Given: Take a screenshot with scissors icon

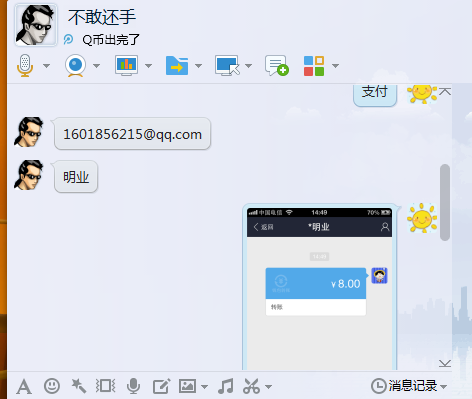Looking at the screenshot, I should coord(251,386).
